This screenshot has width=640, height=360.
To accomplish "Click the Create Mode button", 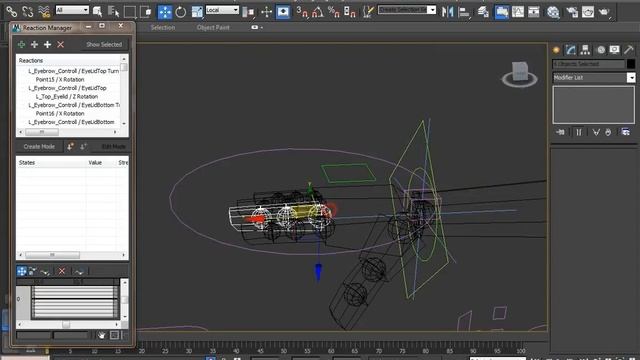I will coord(39,147).
